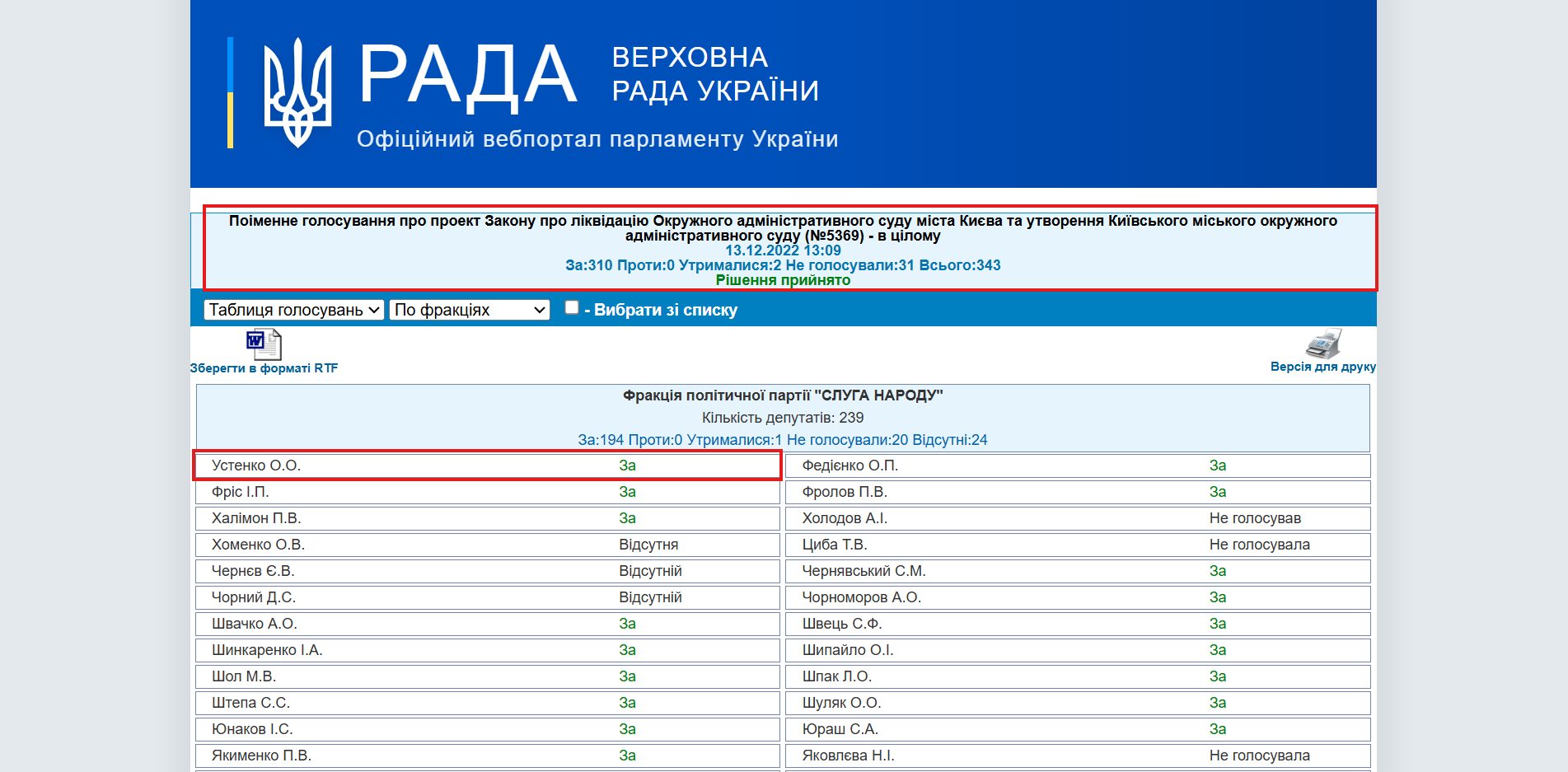Select deputy 'Штепа С.С.'
Viewport: 1568px width, 772px height.
point(250,703)
